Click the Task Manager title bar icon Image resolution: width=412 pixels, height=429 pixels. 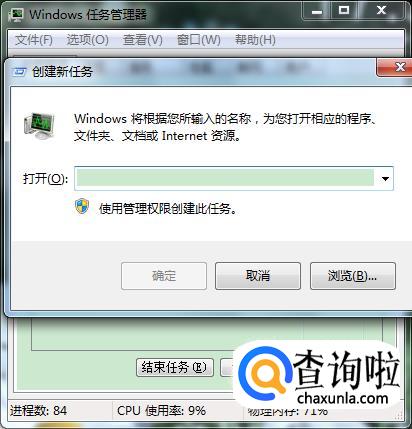point(17,14)
